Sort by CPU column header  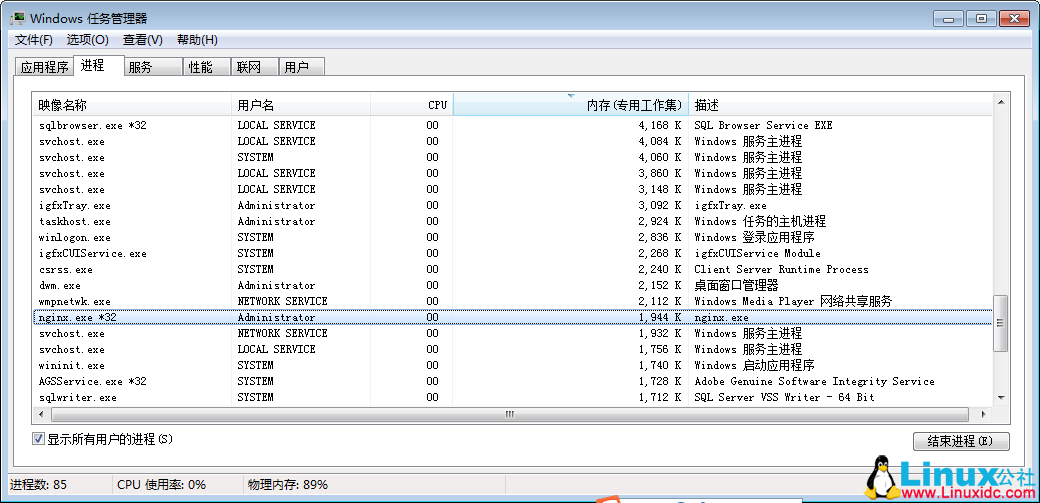coord(411,105)
